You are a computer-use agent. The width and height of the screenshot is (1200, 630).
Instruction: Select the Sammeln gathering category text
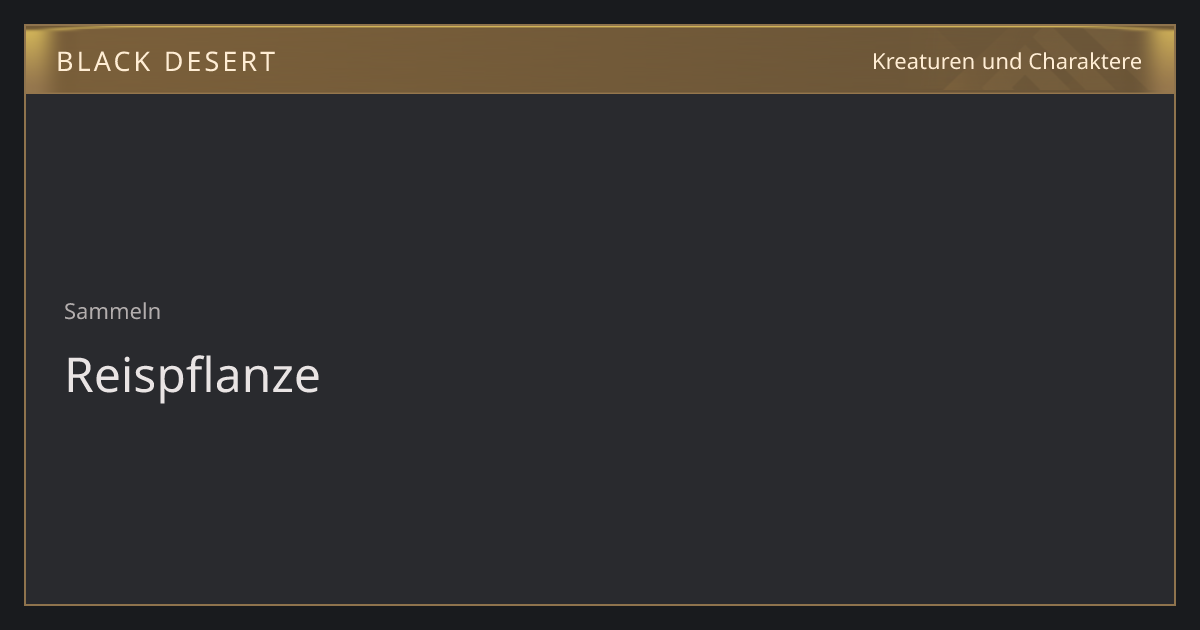(112, 311)
